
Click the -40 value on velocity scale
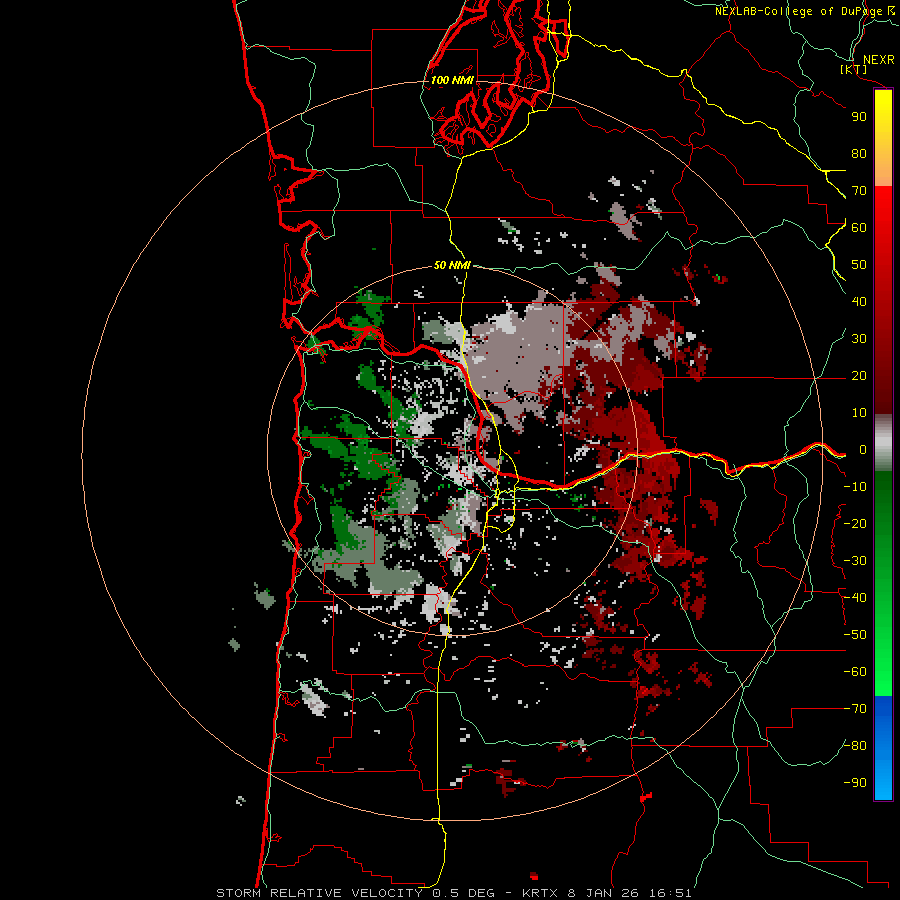(855, 598)
